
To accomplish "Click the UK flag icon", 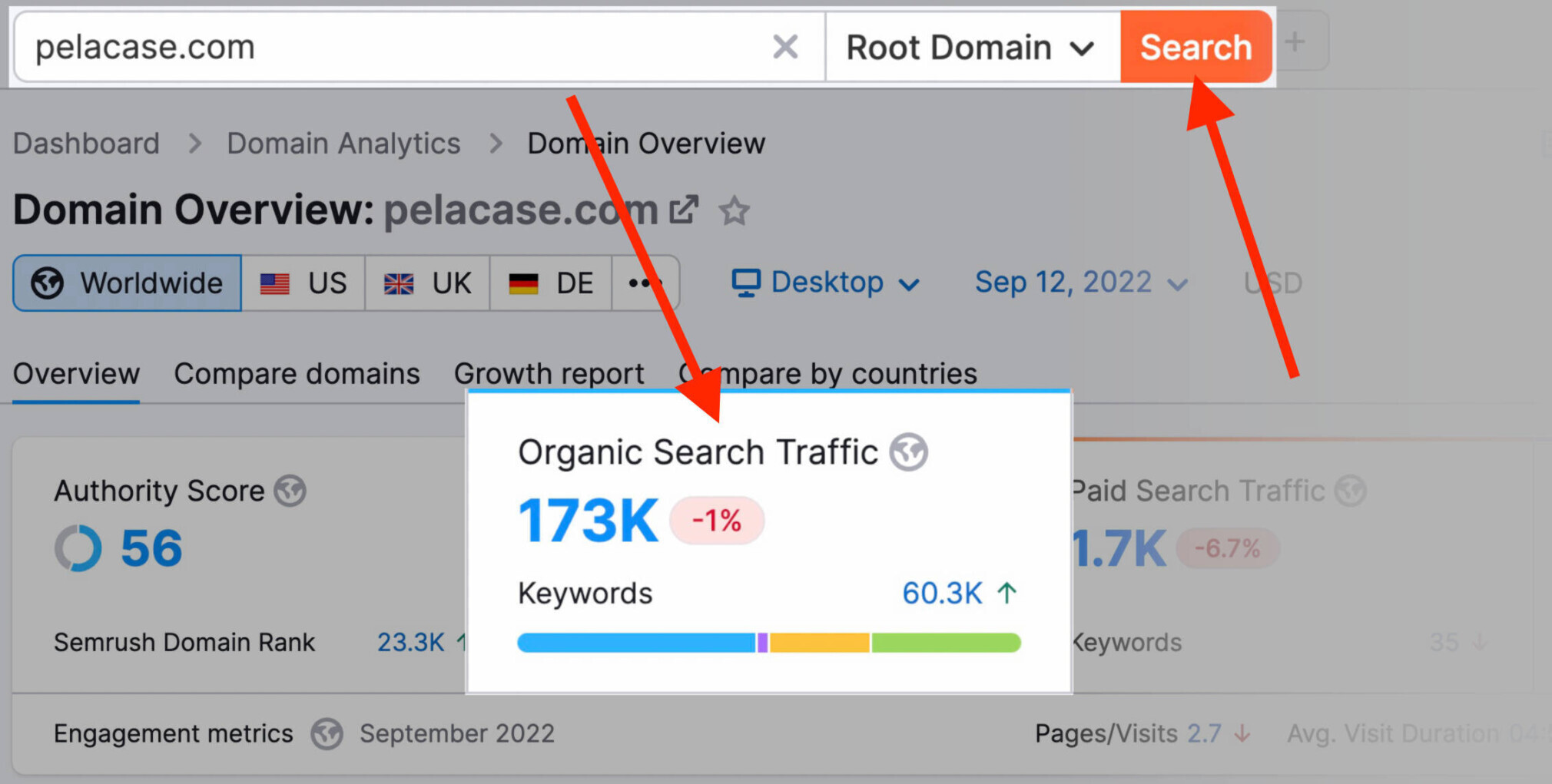I will point(399,284).
